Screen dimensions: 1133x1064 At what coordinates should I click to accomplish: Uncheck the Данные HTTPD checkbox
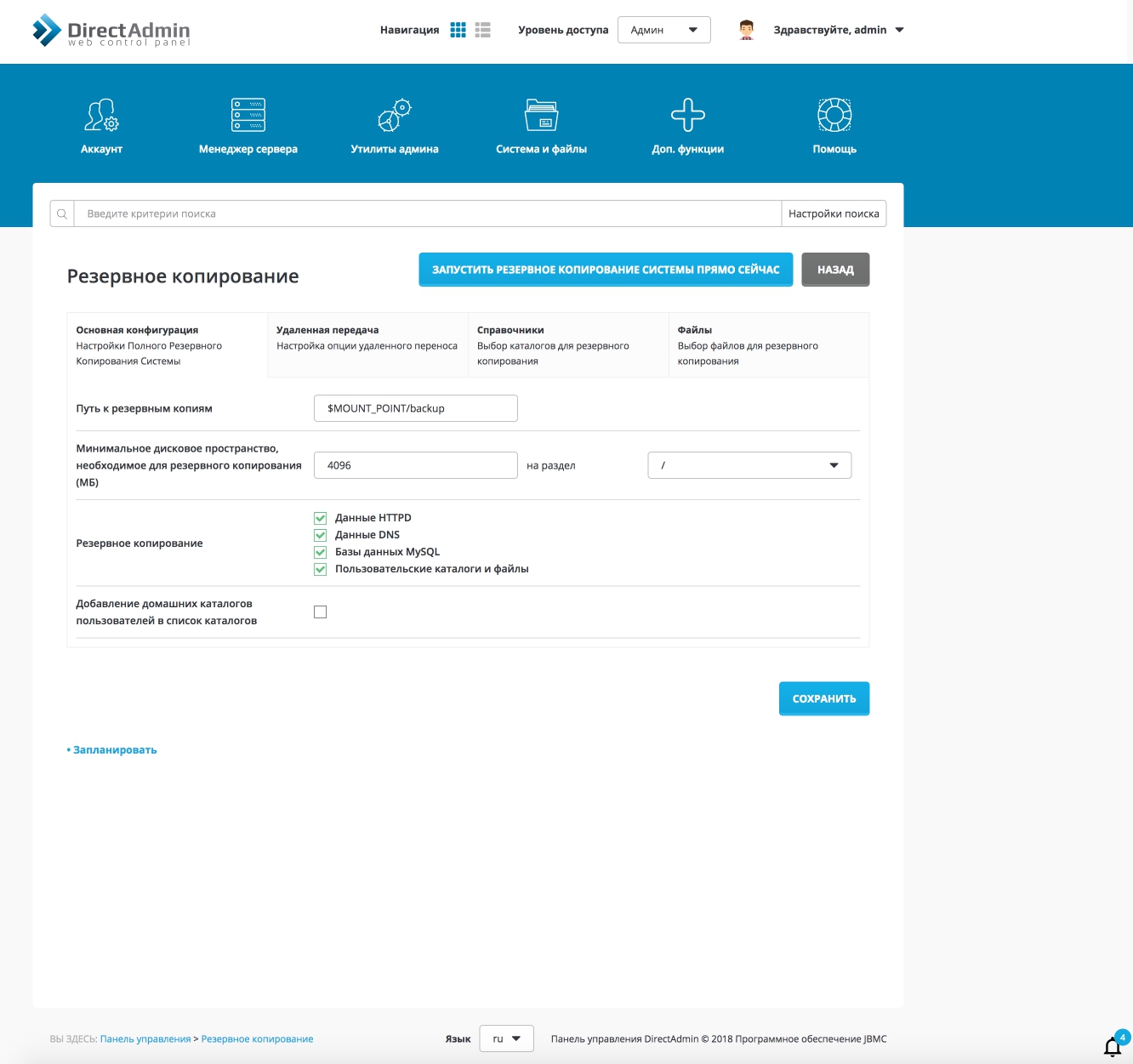pos(321,518)
